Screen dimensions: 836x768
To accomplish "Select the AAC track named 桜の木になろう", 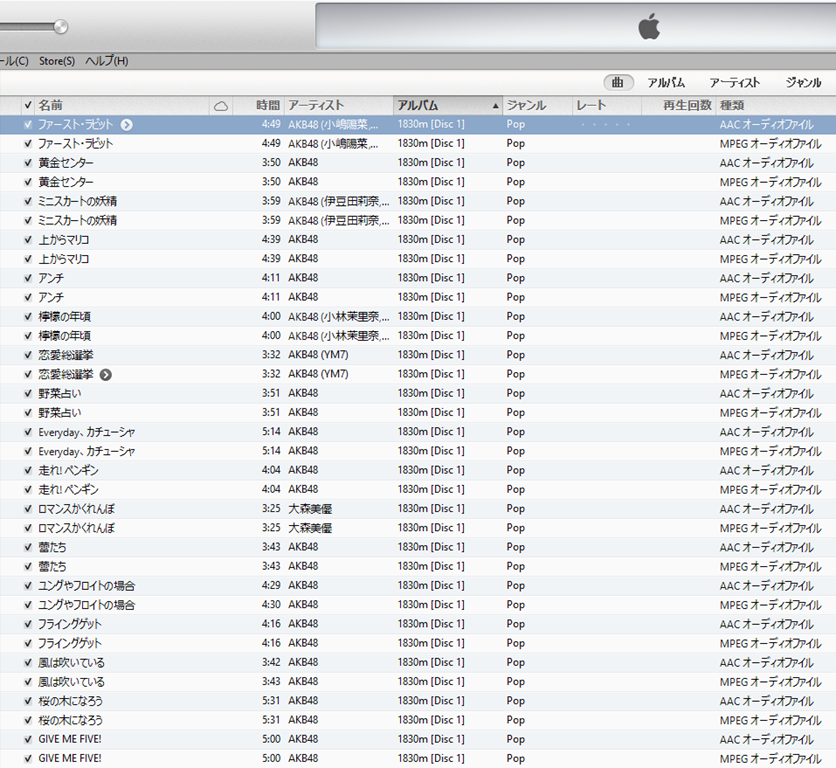I will [70, 701].
